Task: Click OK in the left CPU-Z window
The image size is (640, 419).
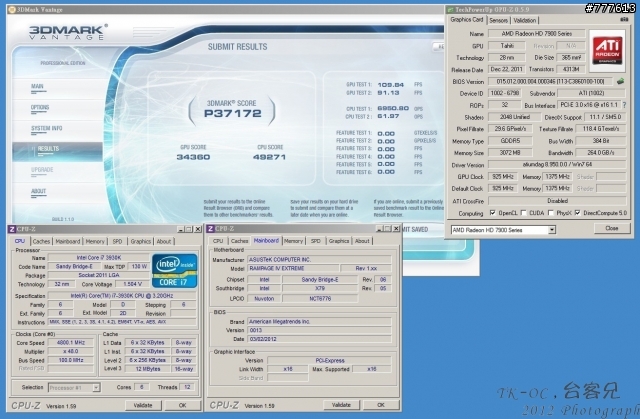Action: point(182,406)
